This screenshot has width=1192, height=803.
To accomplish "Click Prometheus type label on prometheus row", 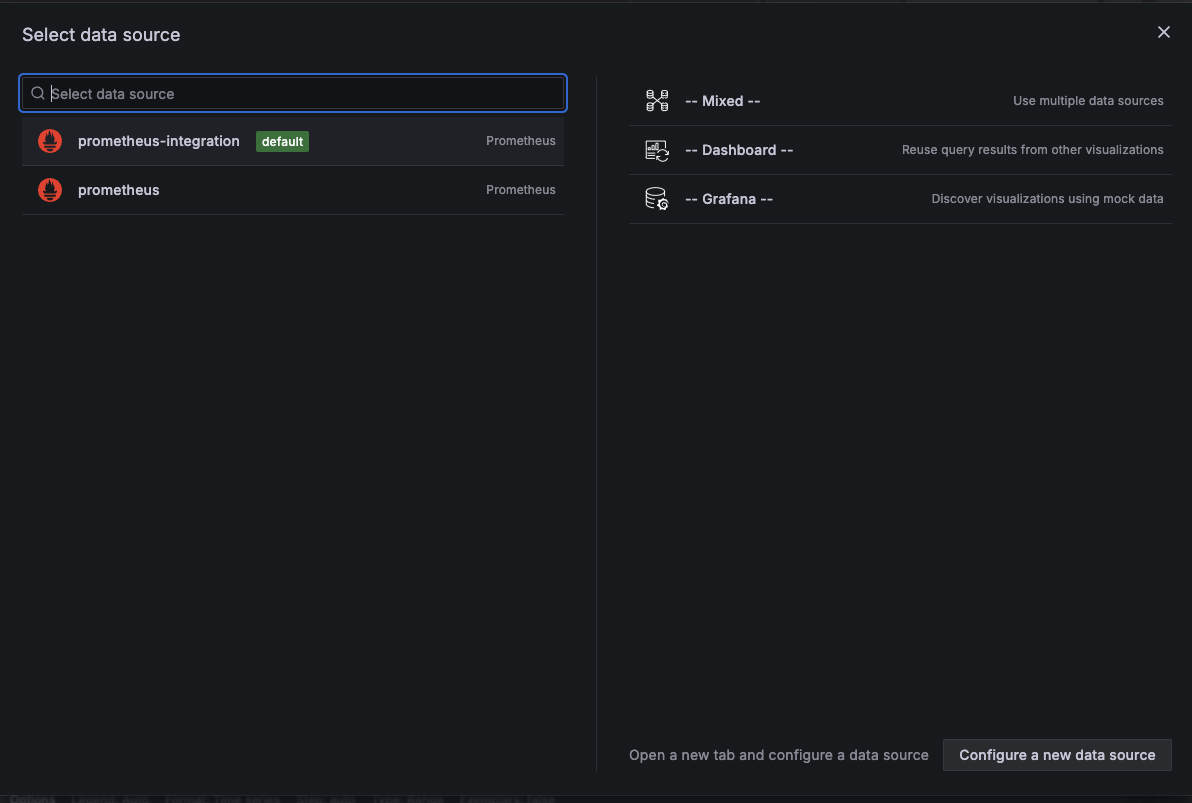I will click(521, 189).
